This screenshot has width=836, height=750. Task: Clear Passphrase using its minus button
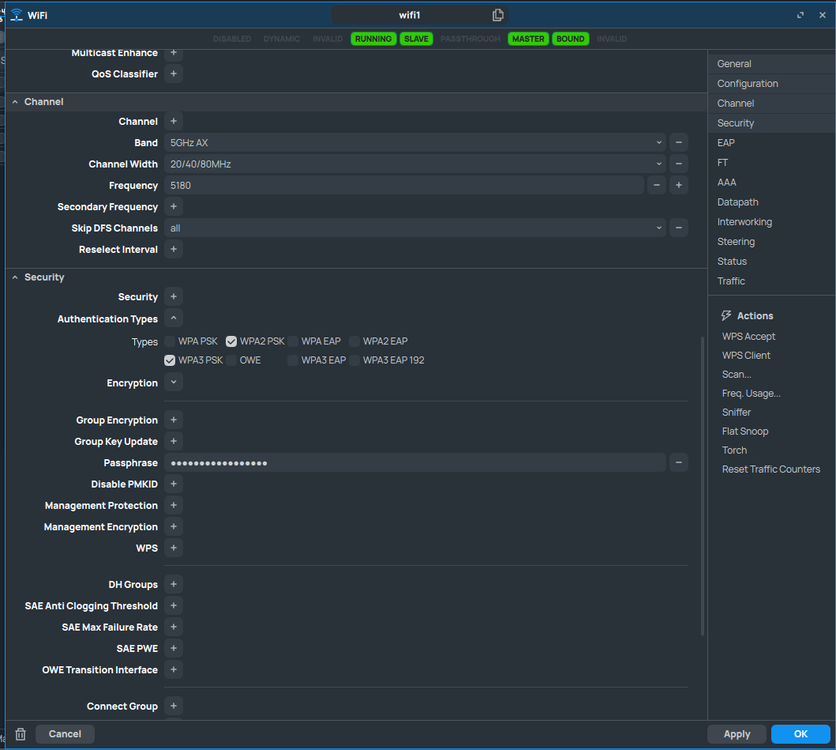pyautogui.click(x=678, y=462)
